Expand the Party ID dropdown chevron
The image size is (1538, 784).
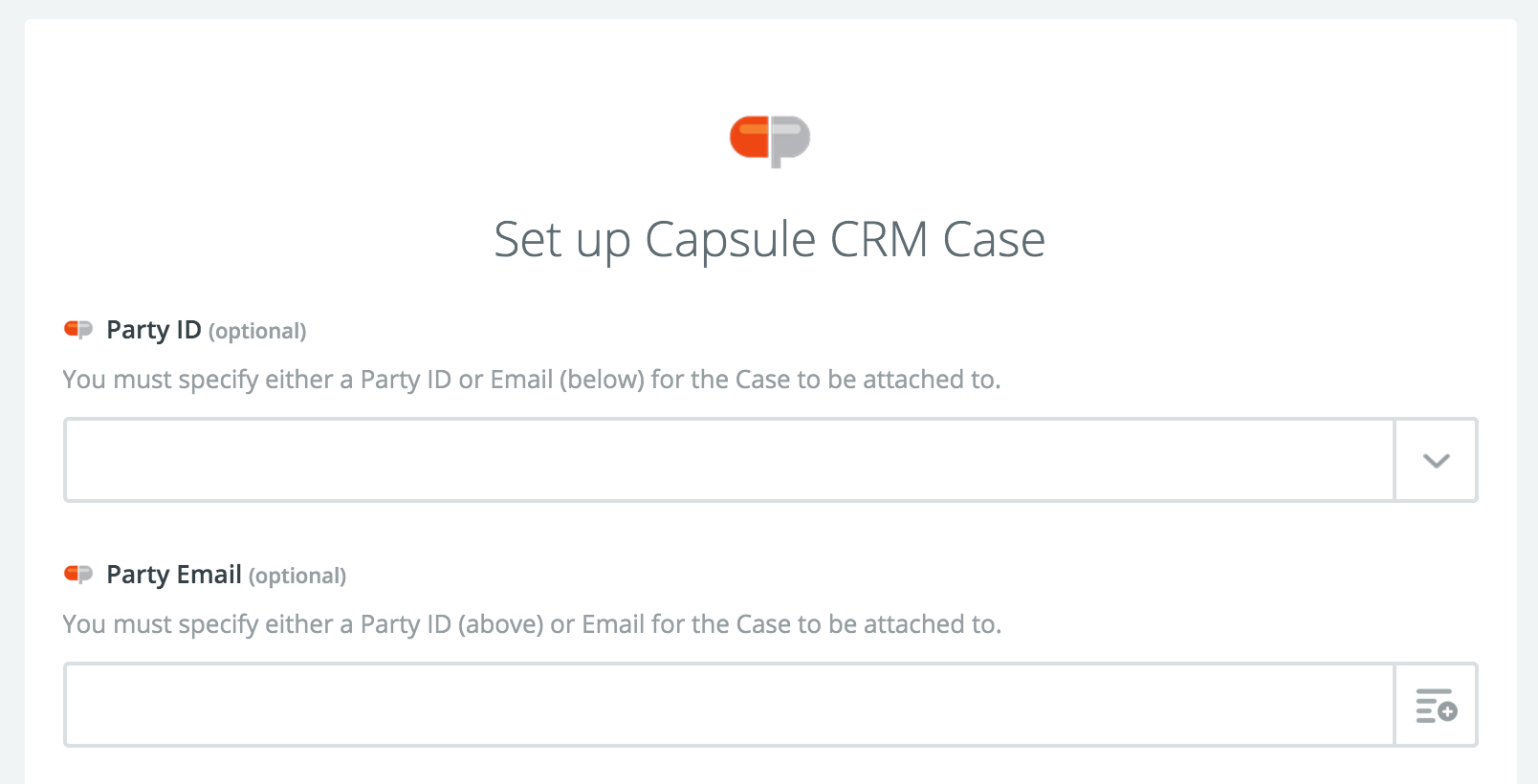(x=1436, y=460)
